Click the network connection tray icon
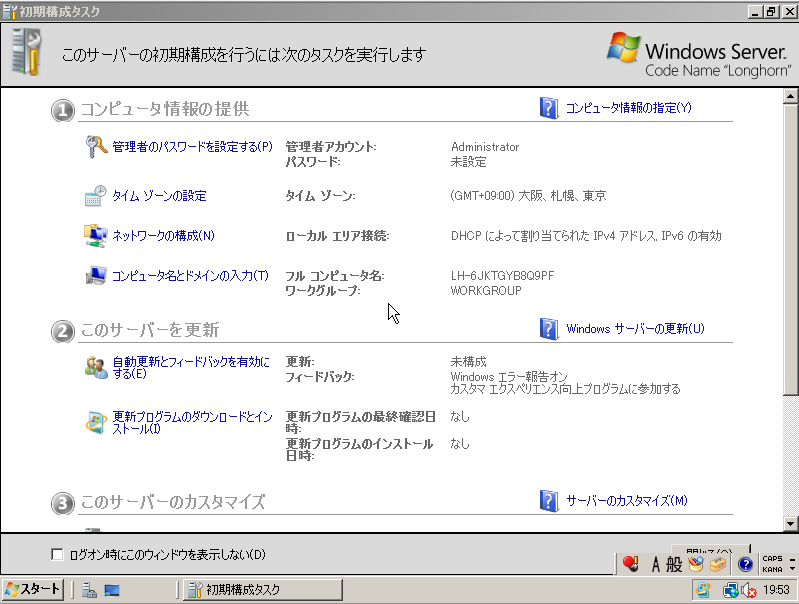The width and height of the screenshot is (799, 604). point(730,590)
